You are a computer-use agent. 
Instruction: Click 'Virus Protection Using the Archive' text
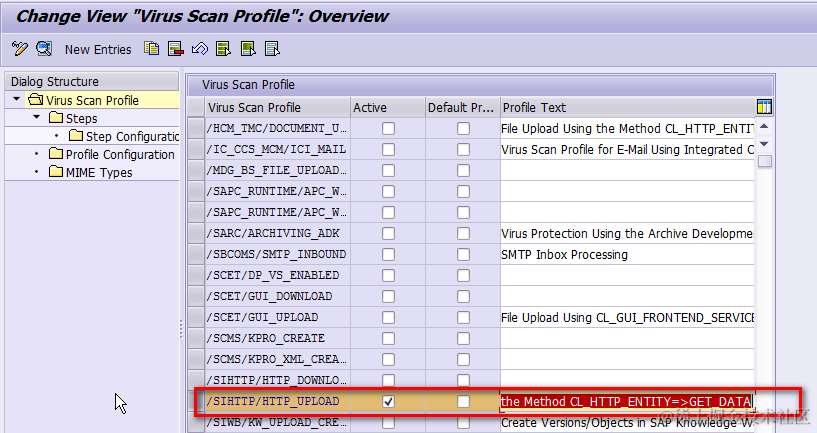coord(627,233)
